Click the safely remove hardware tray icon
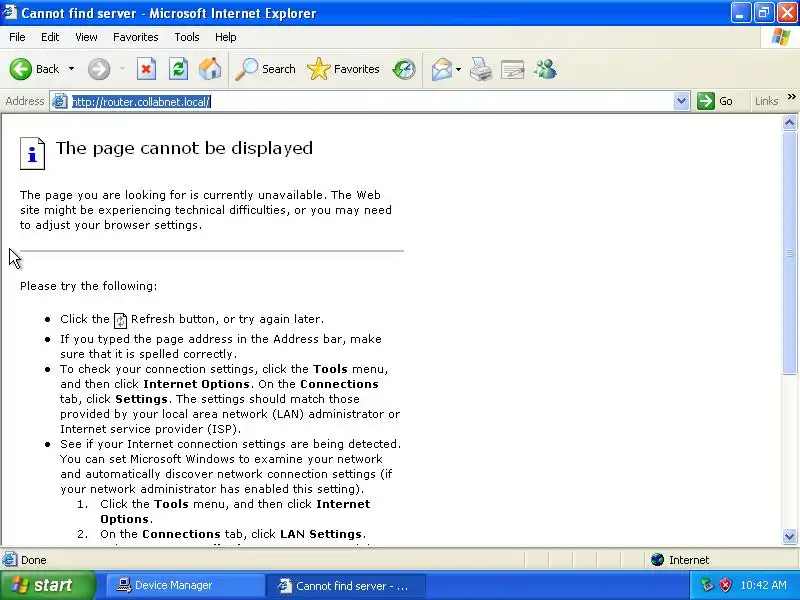 coord(707,585)
